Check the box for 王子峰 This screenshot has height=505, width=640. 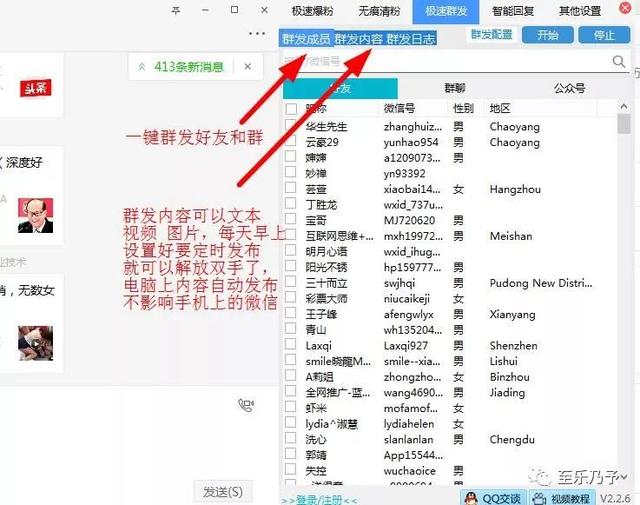pyautogui.click(x=290, y=313)
